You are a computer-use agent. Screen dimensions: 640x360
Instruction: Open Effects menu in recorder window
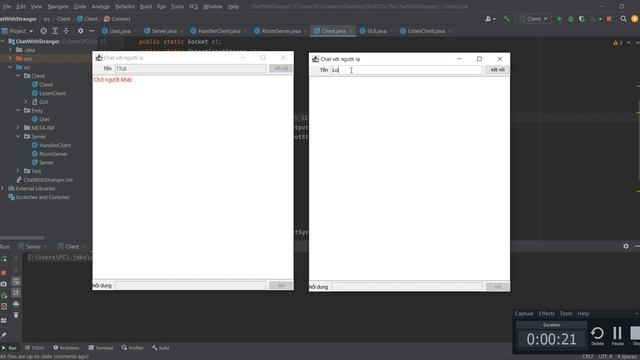coord(546,313)
